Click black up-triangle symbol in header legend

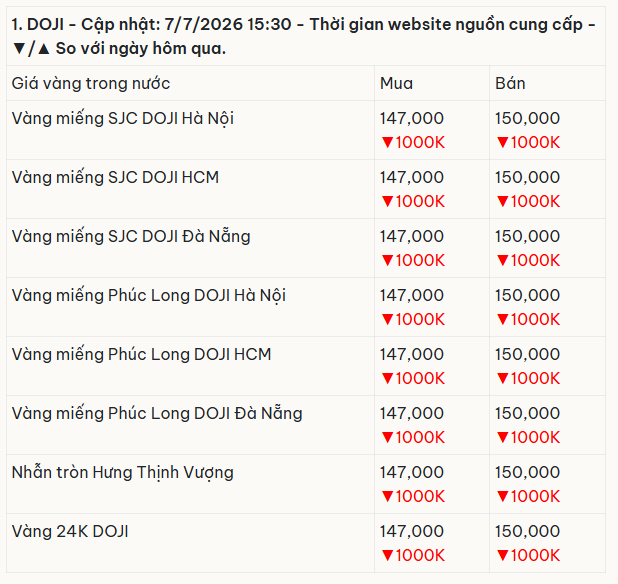[x=43, y=49]
